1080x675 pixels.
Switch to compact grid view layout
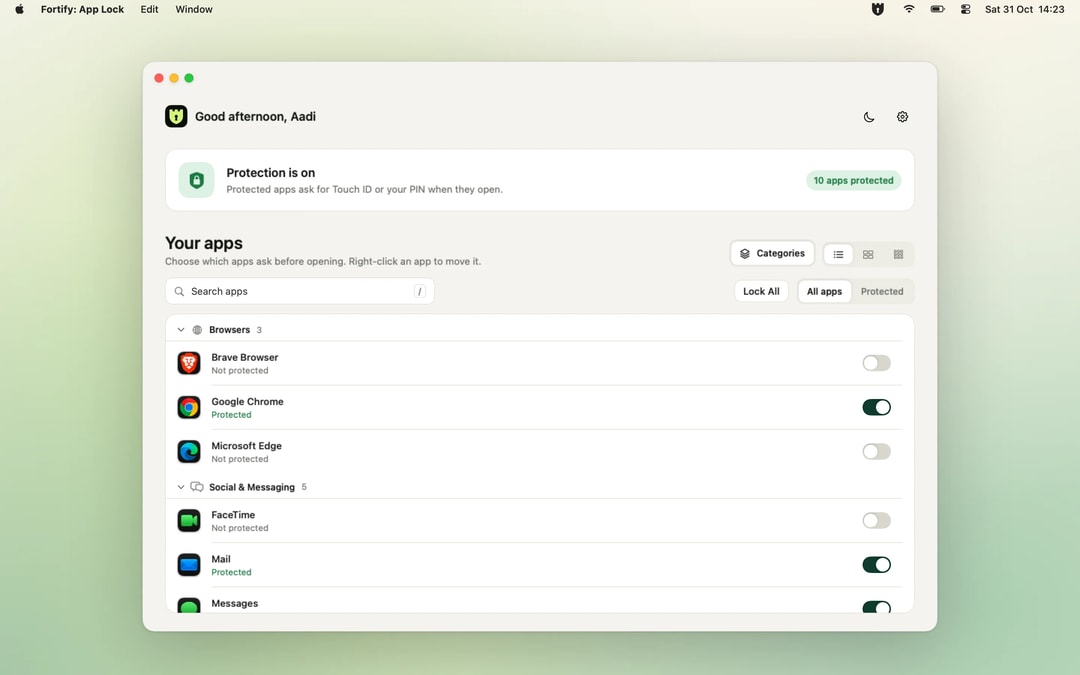(x=898, y=254)
